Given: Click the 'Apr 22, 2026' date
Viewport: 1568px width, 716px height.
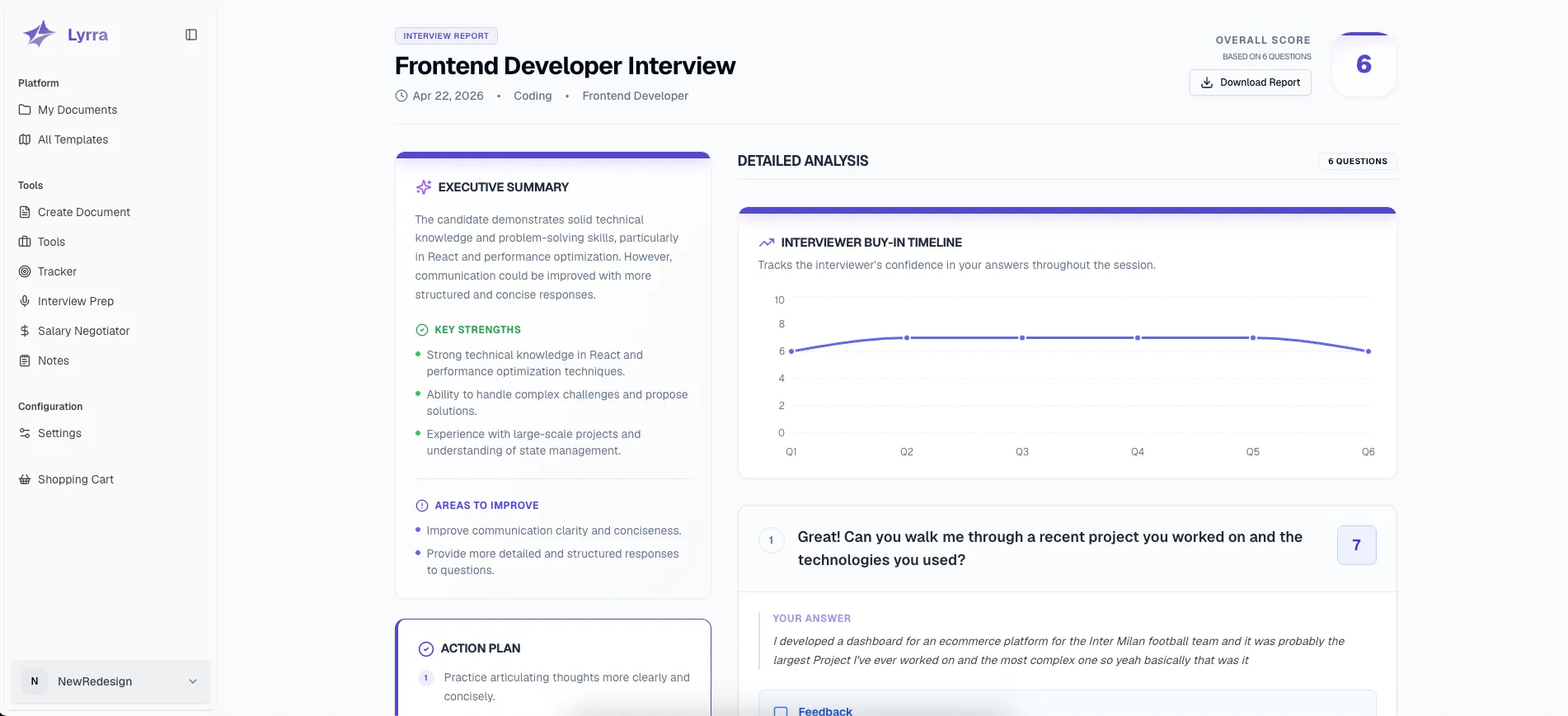Looking at the screenshot, I should click(x=448, y=96).
